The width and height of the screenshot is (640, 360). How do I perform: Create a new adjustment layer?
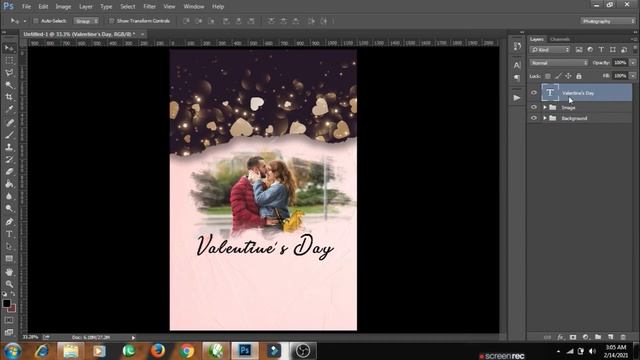(586, 337)
